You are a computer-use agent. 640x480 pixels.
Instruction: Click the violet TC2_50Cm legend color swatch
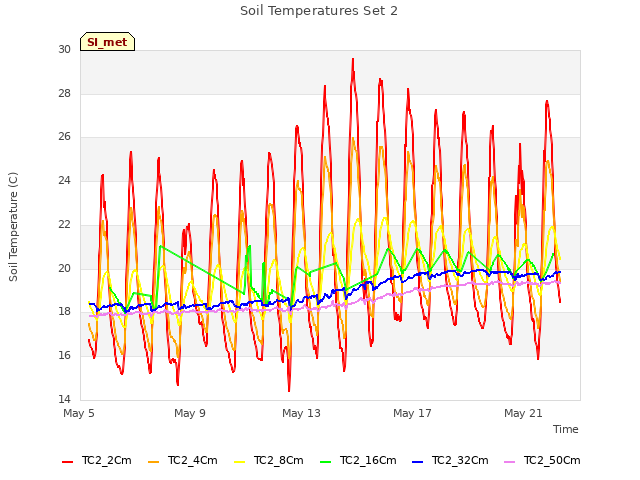pos(510,462)
